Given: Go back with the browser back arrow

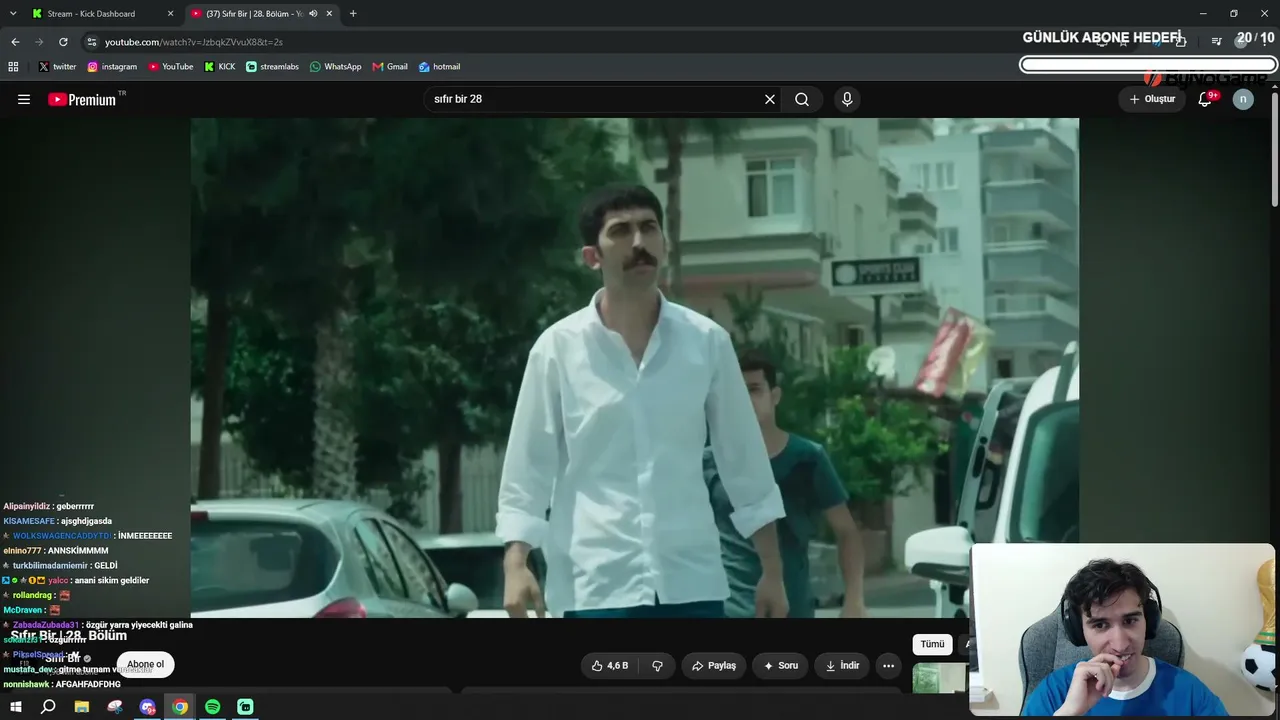Looking at the screenshot, I should coord(15,42).
